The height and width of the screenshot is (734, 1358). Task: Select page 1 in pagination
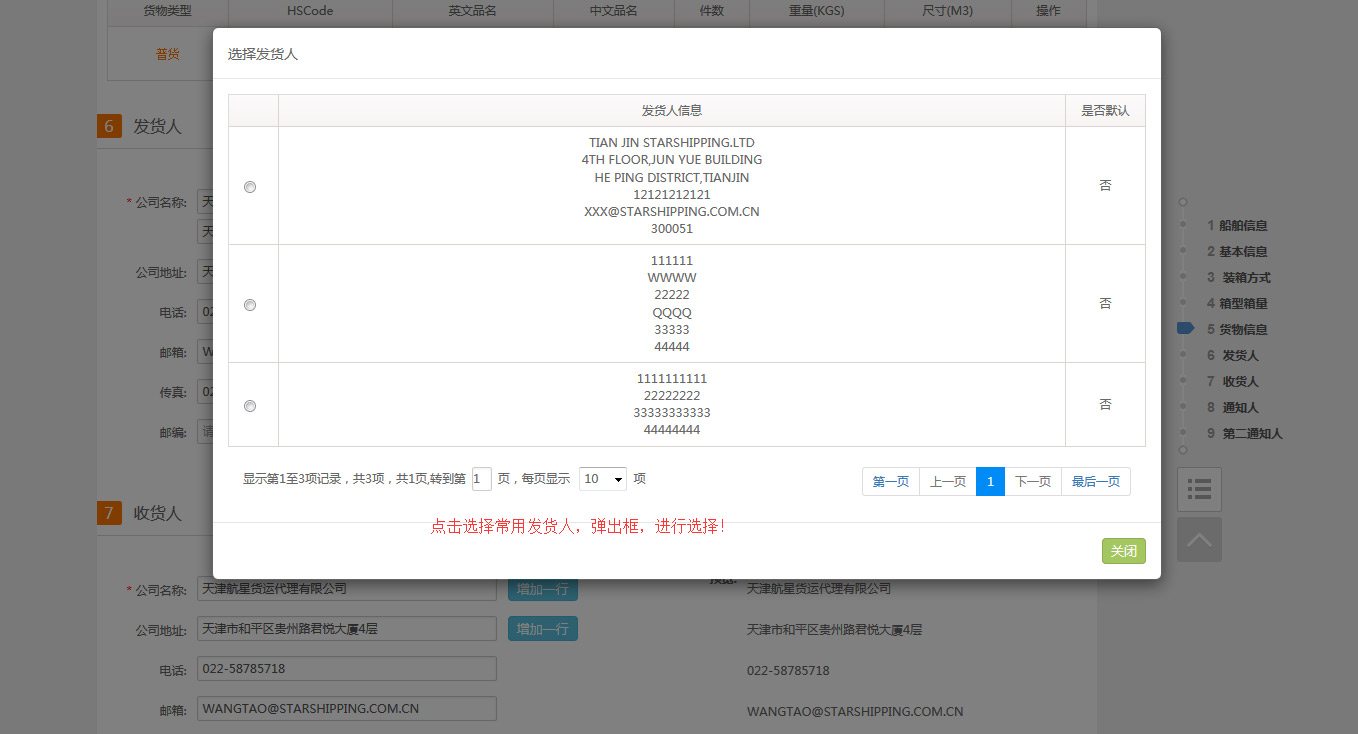tap(990, 482)
